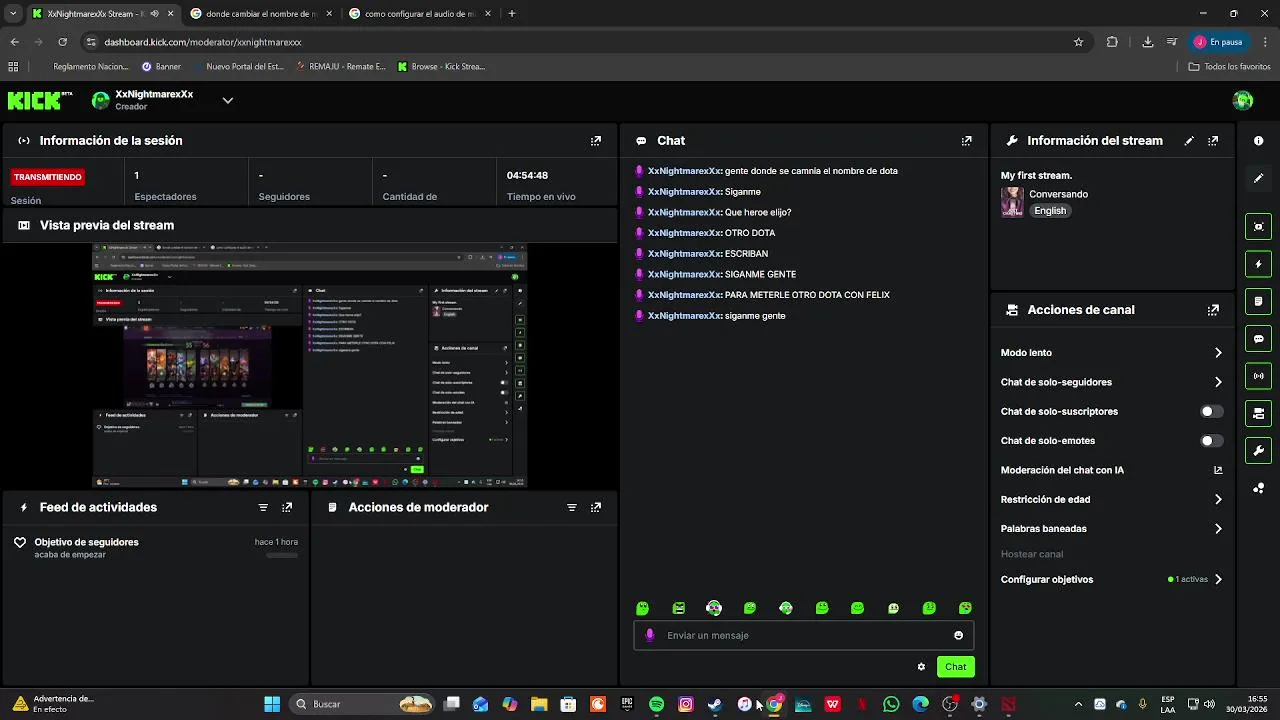
Task: Switch to the como configurar el audio tab
Action: [x=420, y=14]
